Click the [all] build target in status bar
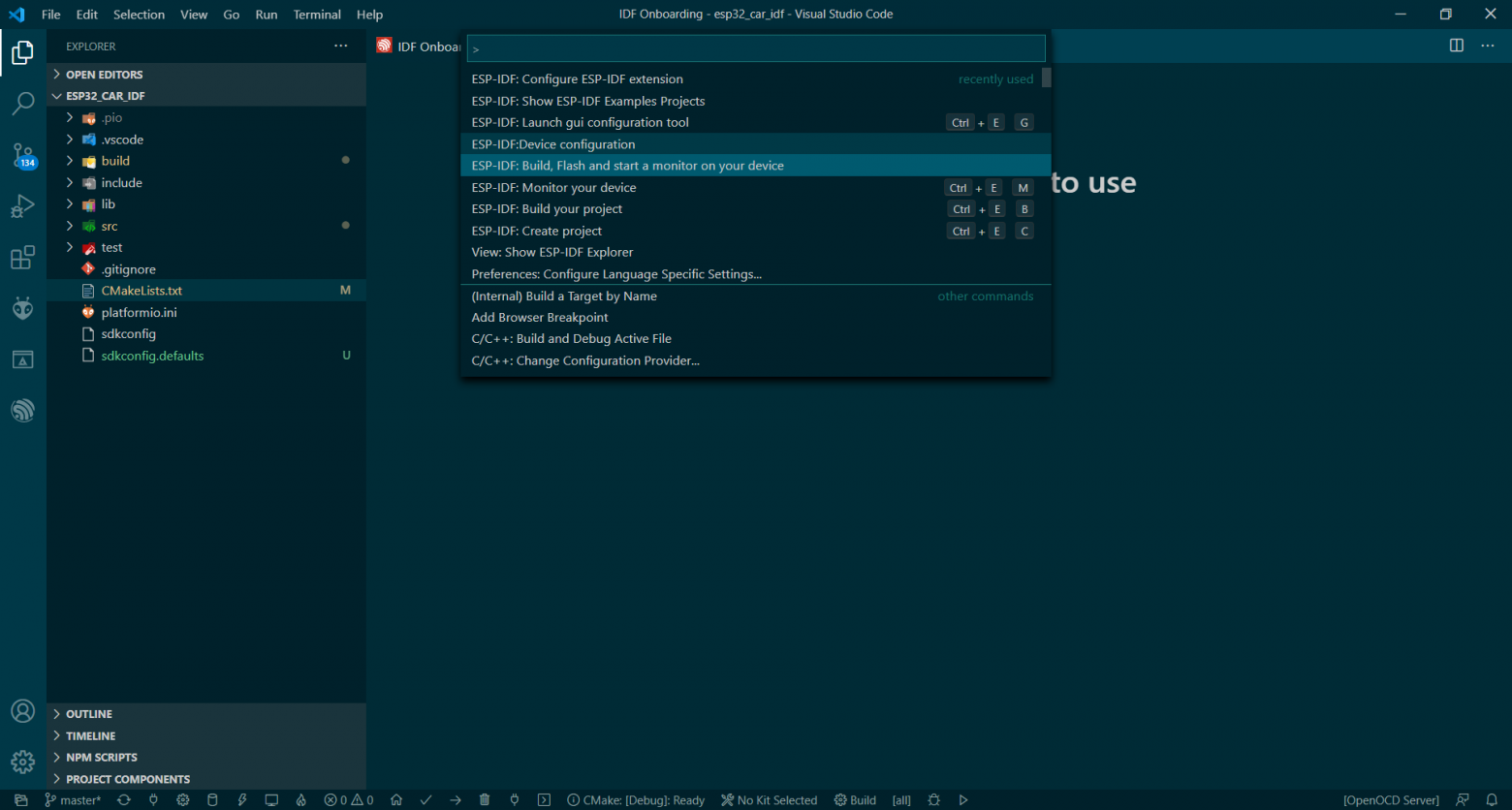 click(x=901, y=800)
